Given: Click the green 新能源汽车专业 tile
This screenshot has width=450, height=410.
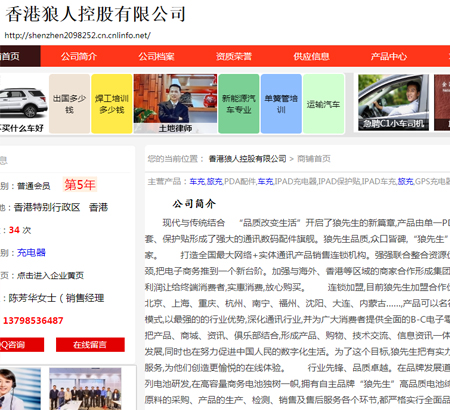Looking at the screenshot, I should (x=239, y=104).
